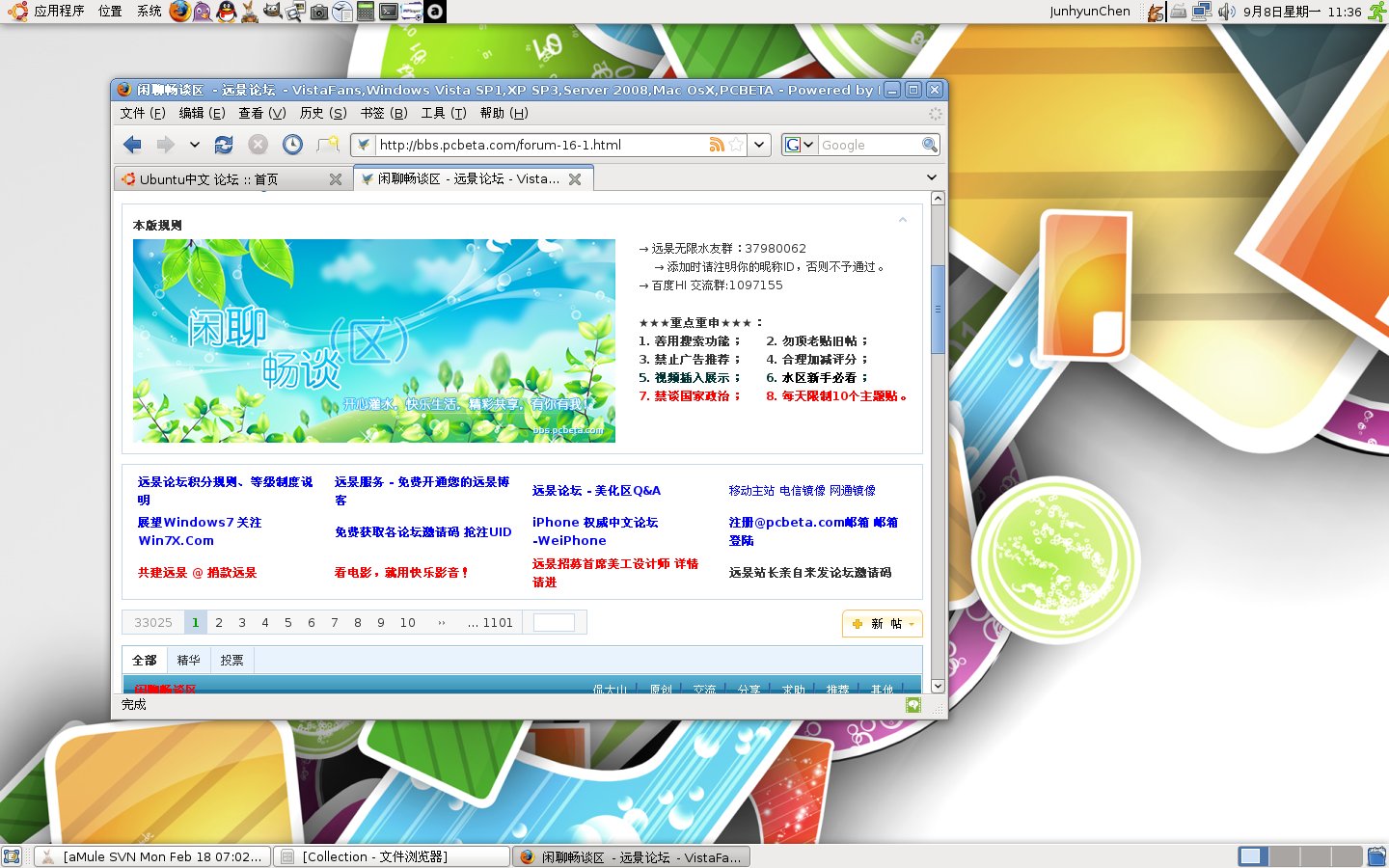
Task: Open the Trash on the bottom panel
Action: [x=1376, y=856]
